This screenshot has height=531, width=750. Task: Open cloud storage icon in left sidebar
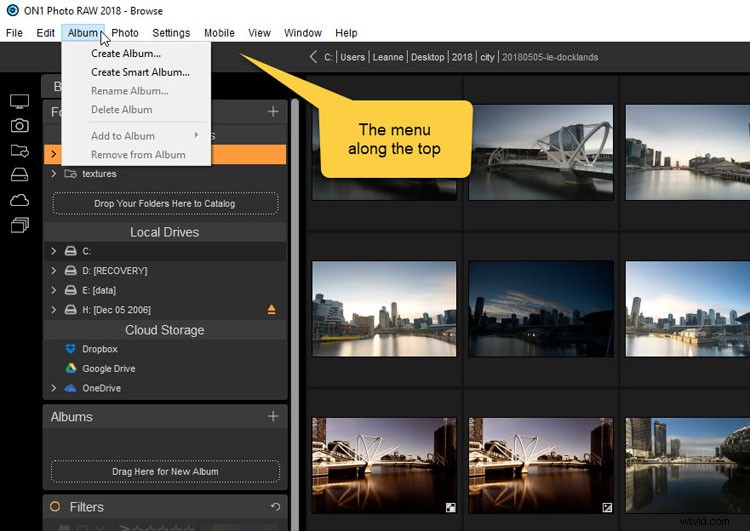pyautogui.click(x=20, y=200)
